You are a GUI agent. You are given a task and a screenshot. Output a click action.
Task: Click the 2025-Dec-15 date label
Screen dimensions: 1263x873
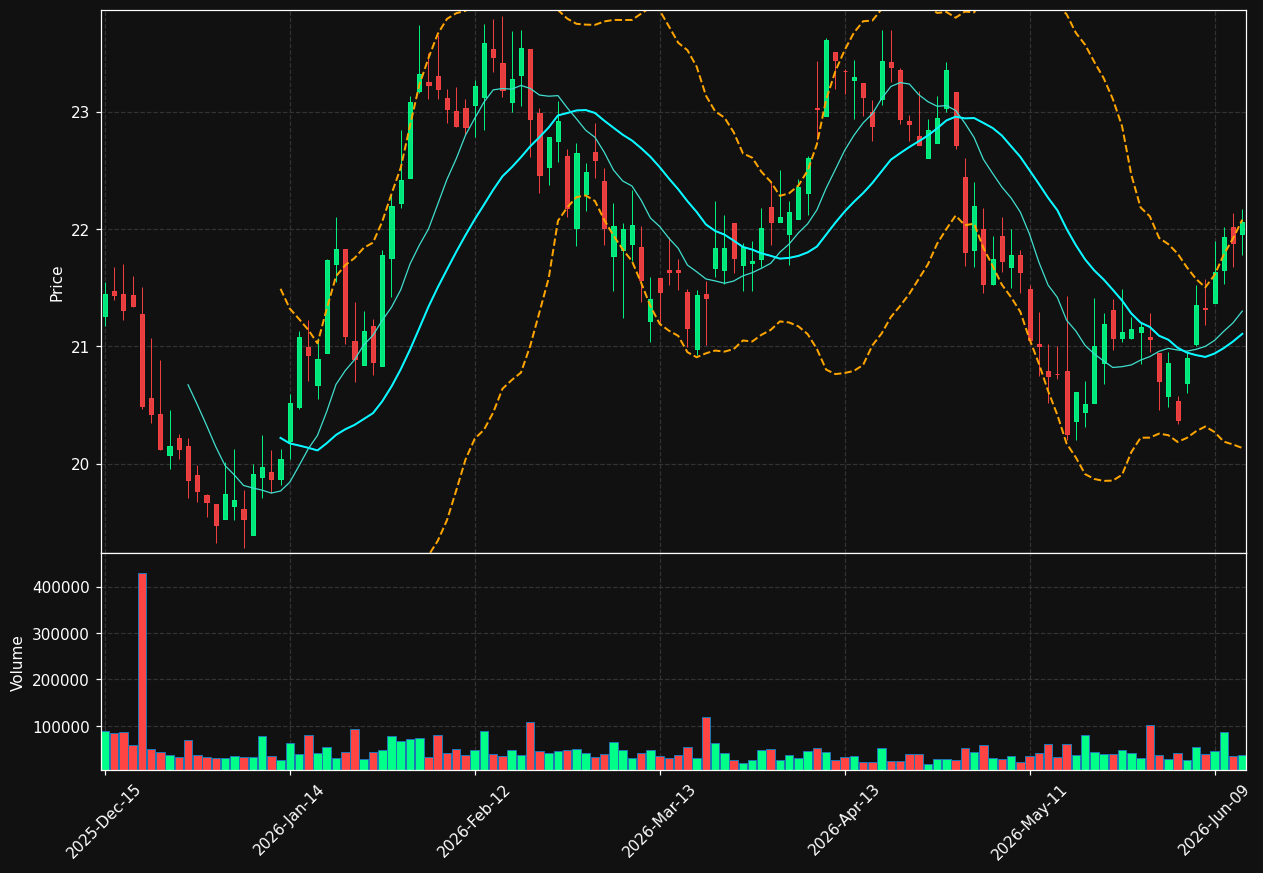[104, 821]
